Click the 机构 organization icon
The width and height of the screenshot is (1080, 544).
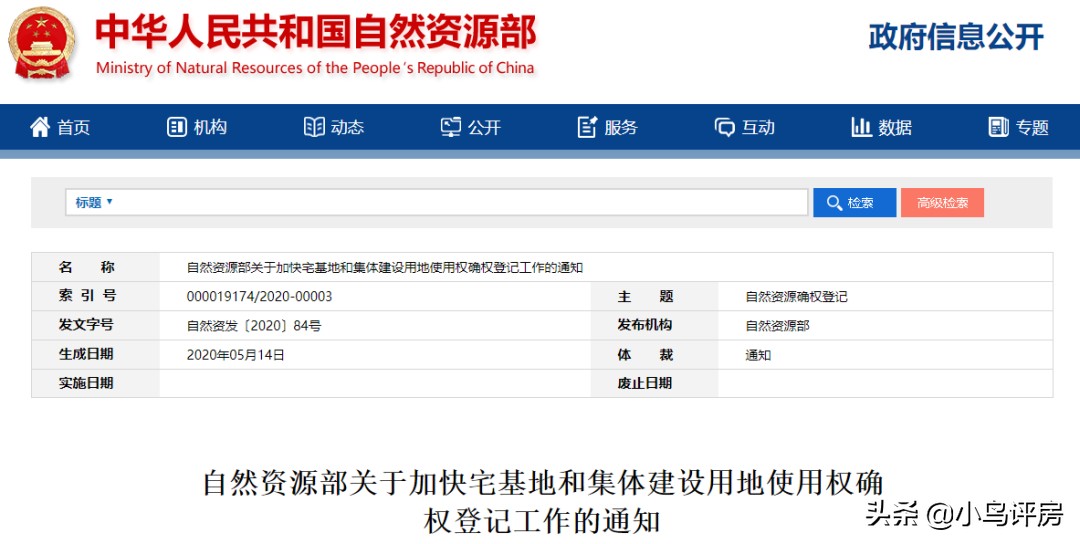coord(177,127)
